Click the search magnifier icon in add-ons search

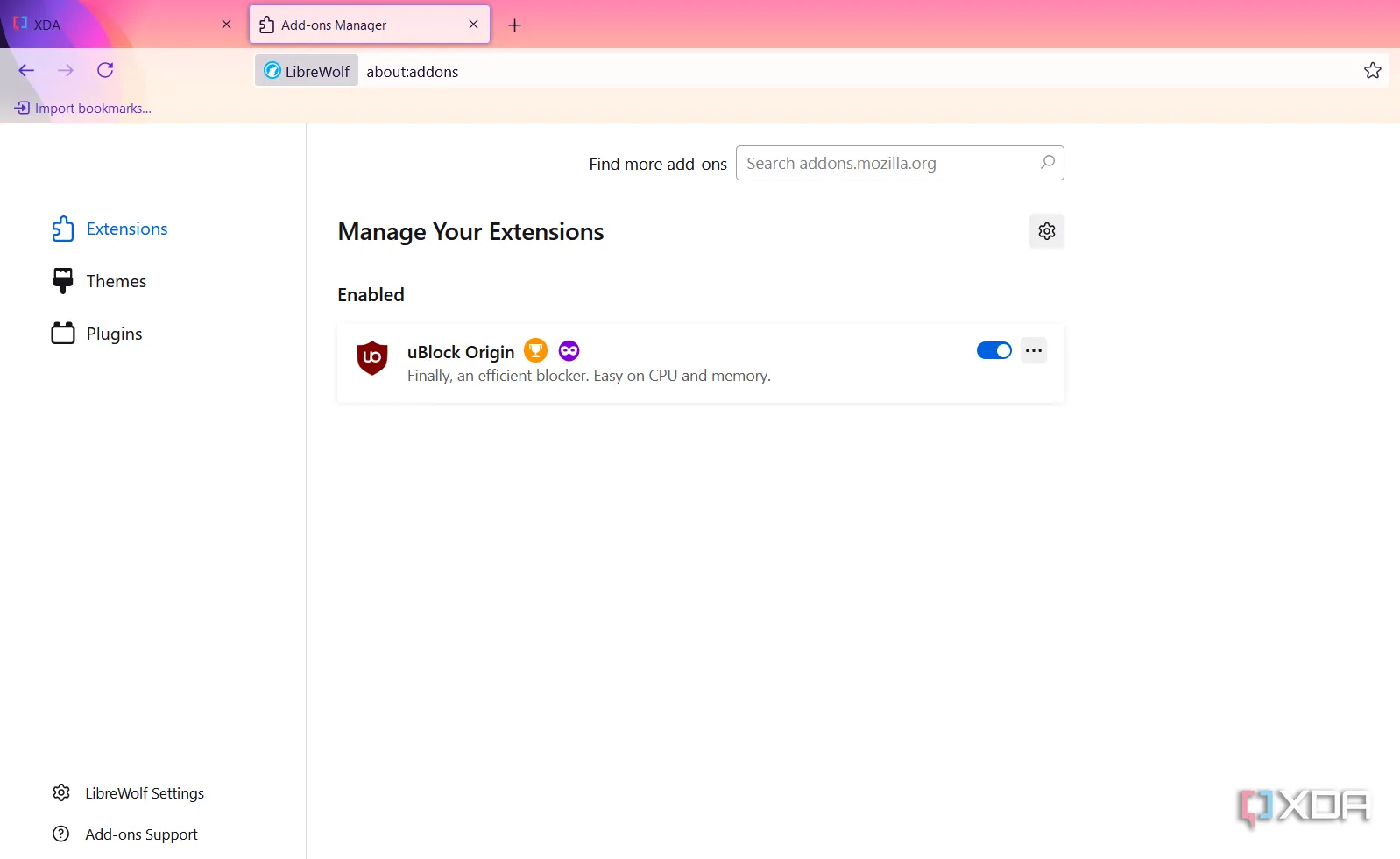pyautogui.click(x=1047, y=163)
